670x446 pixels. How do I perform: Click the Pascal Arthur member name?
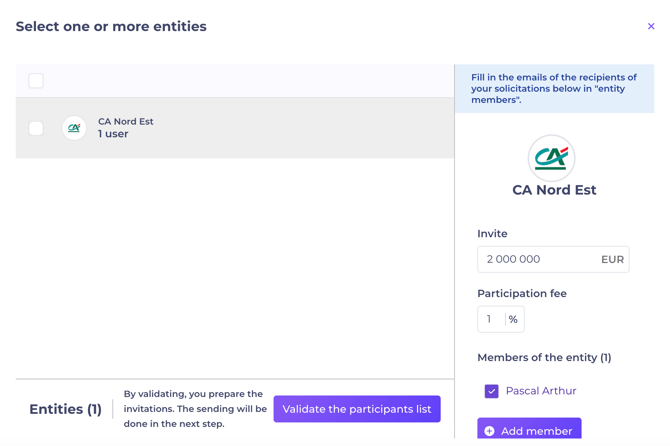[541, 391]
